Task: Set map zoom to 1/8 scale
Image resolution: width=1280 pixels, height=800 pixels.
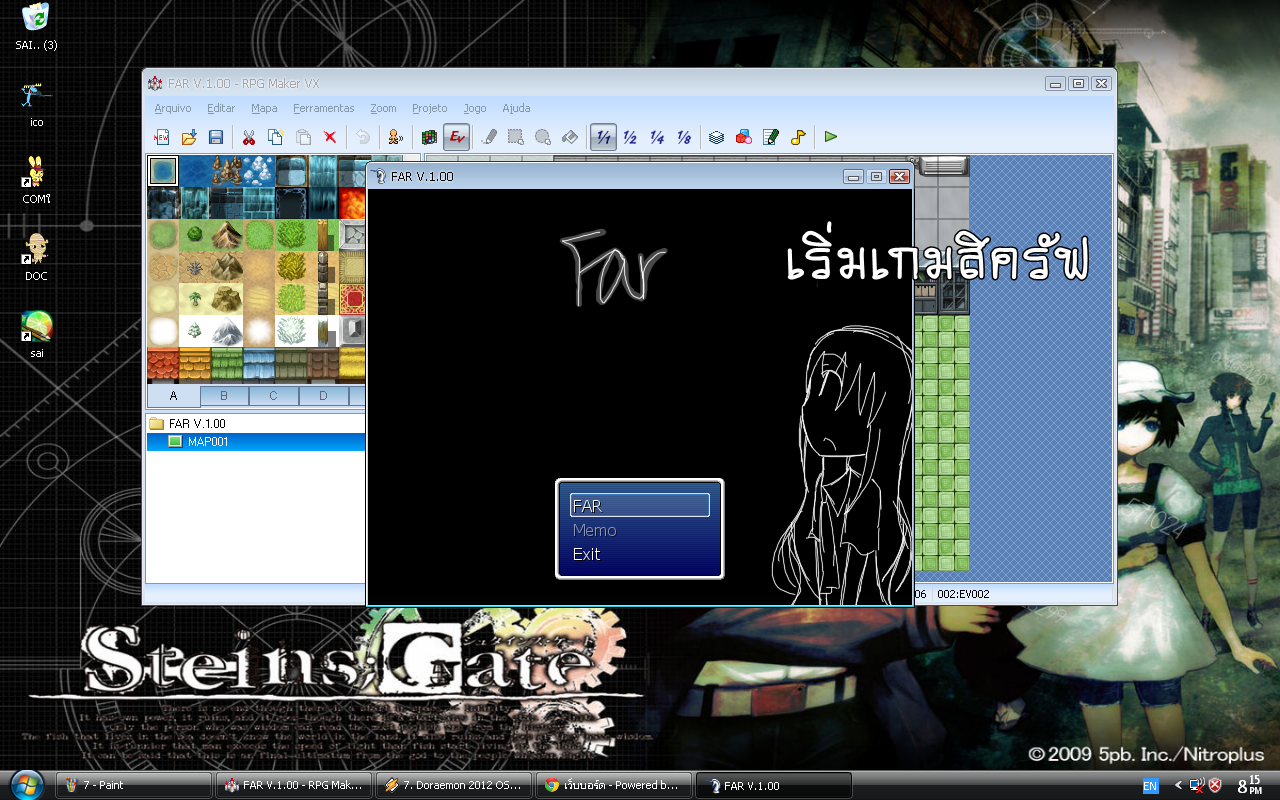Action: (684, 137)
